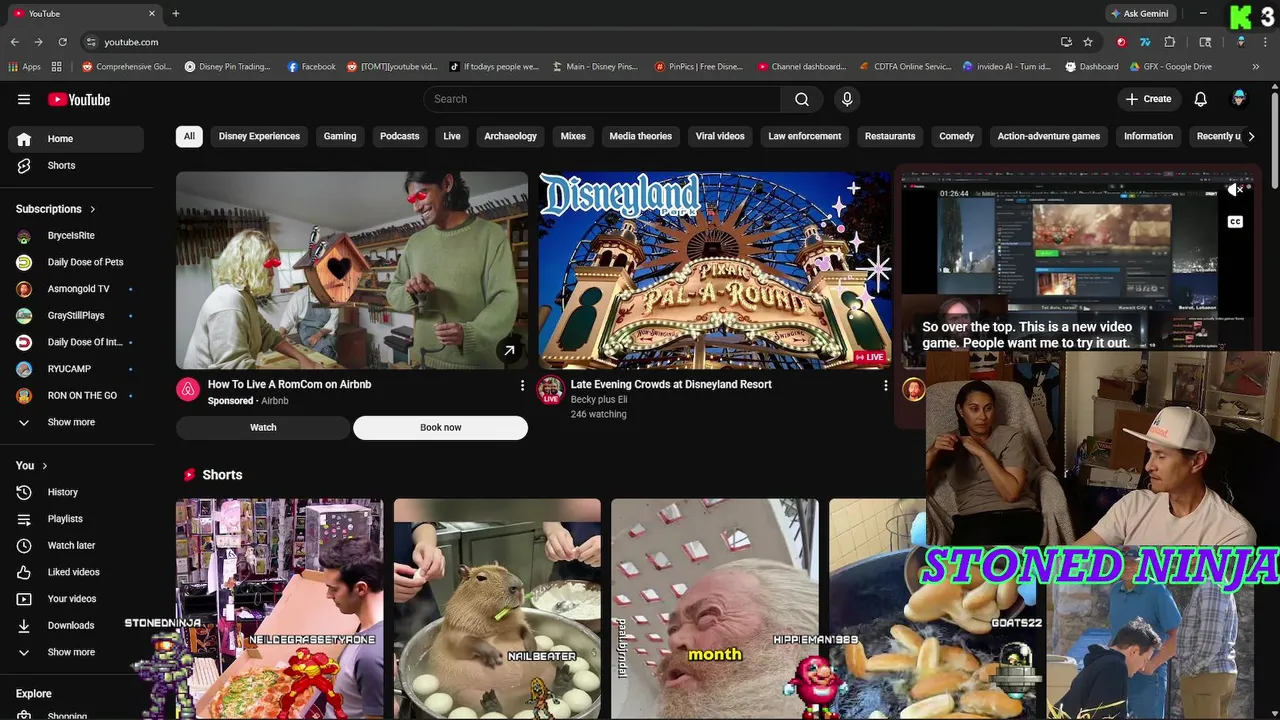Show more subscriptions in the sidebar
Screen dimensions: 1280x720
[76, 422]
